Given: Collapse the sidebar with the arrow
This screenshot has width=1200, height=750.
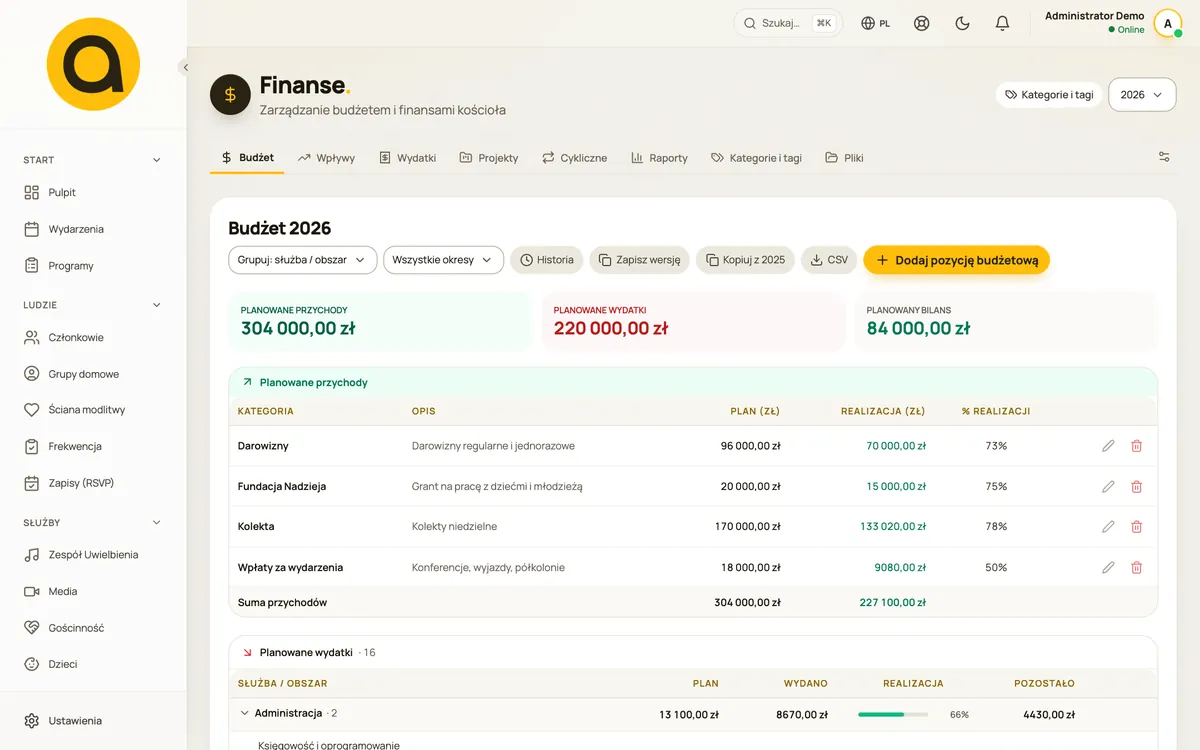Looking at the screenshot, I should [185, 67].
